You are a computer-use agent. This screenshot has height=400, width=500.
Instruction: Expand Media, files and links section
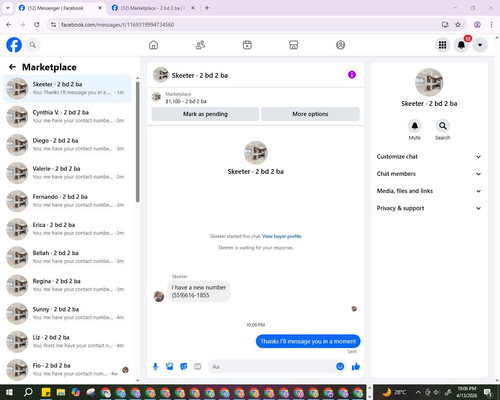pyautogui.click(x=429, y=191)
